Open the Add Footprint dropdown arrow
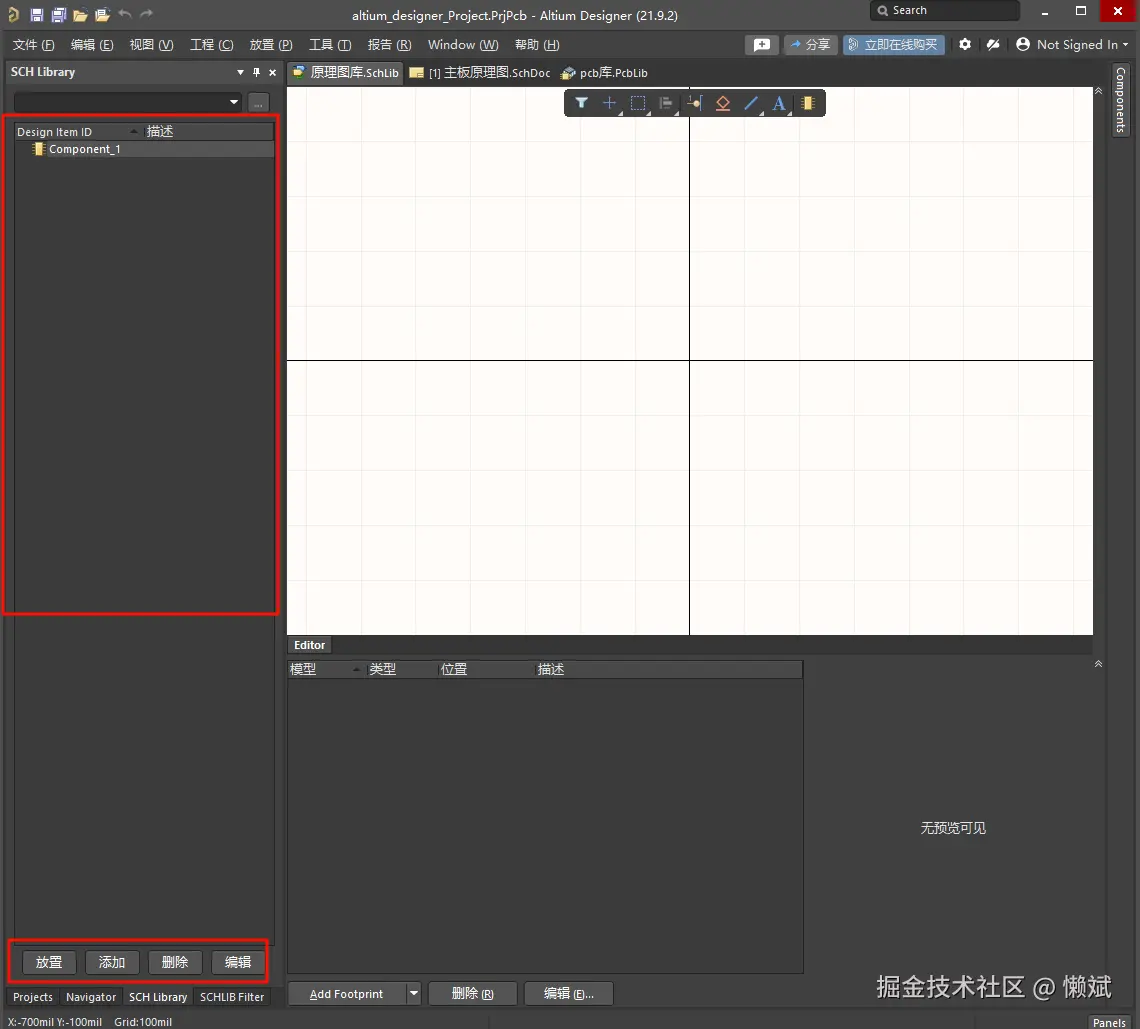 (413, 993)
